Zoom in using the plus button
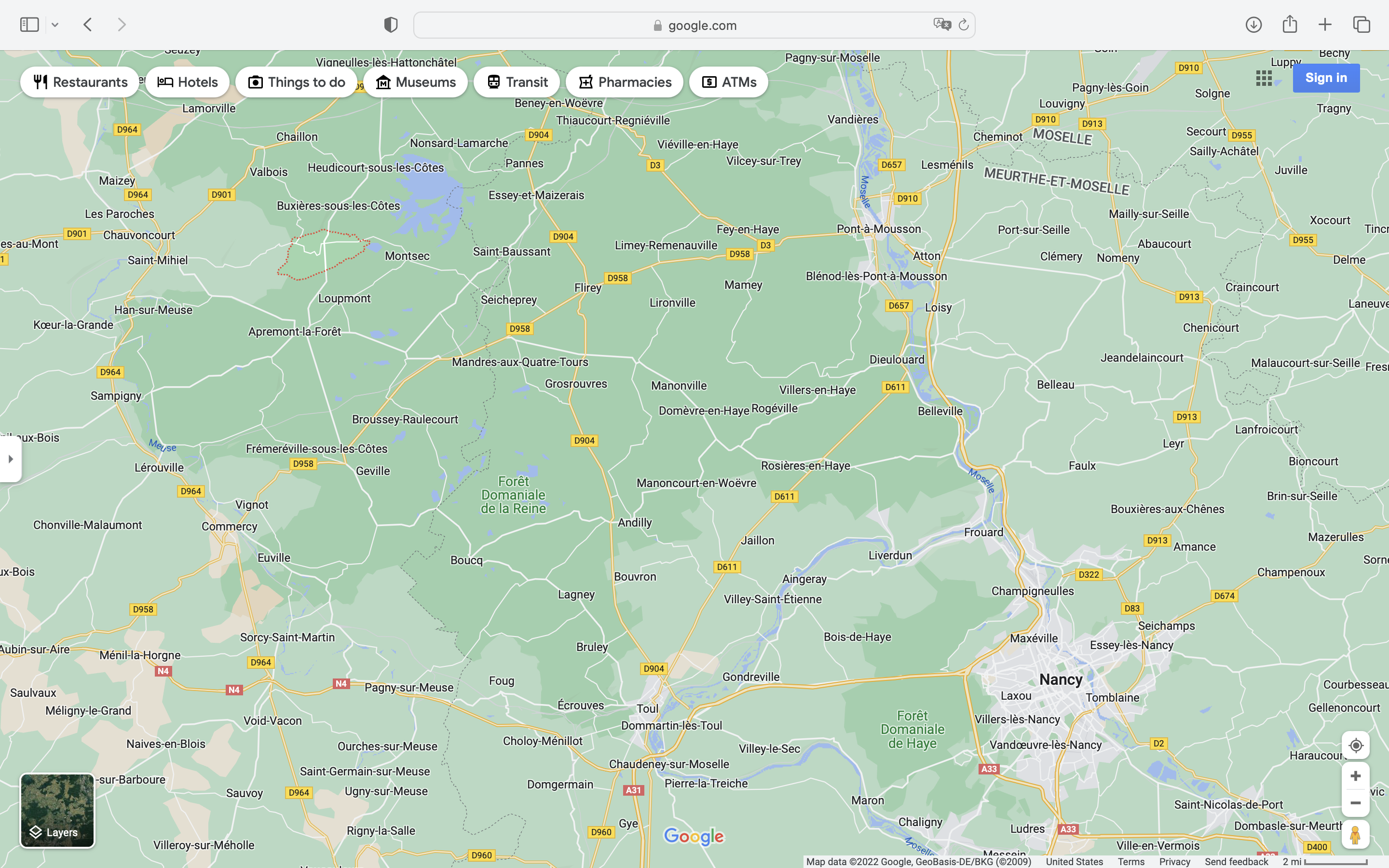The image size is (1389, 868). click(1355, 776)
